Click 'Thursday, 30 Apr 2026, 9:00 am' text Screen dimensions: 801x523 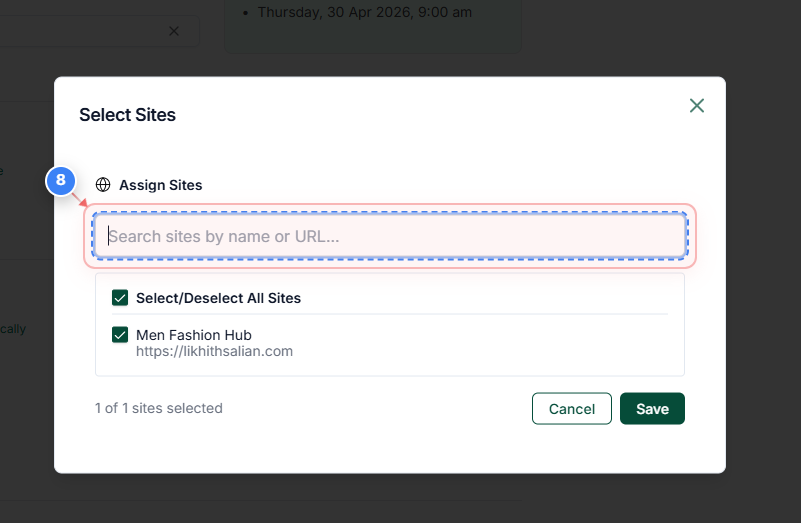pos(365,12)
